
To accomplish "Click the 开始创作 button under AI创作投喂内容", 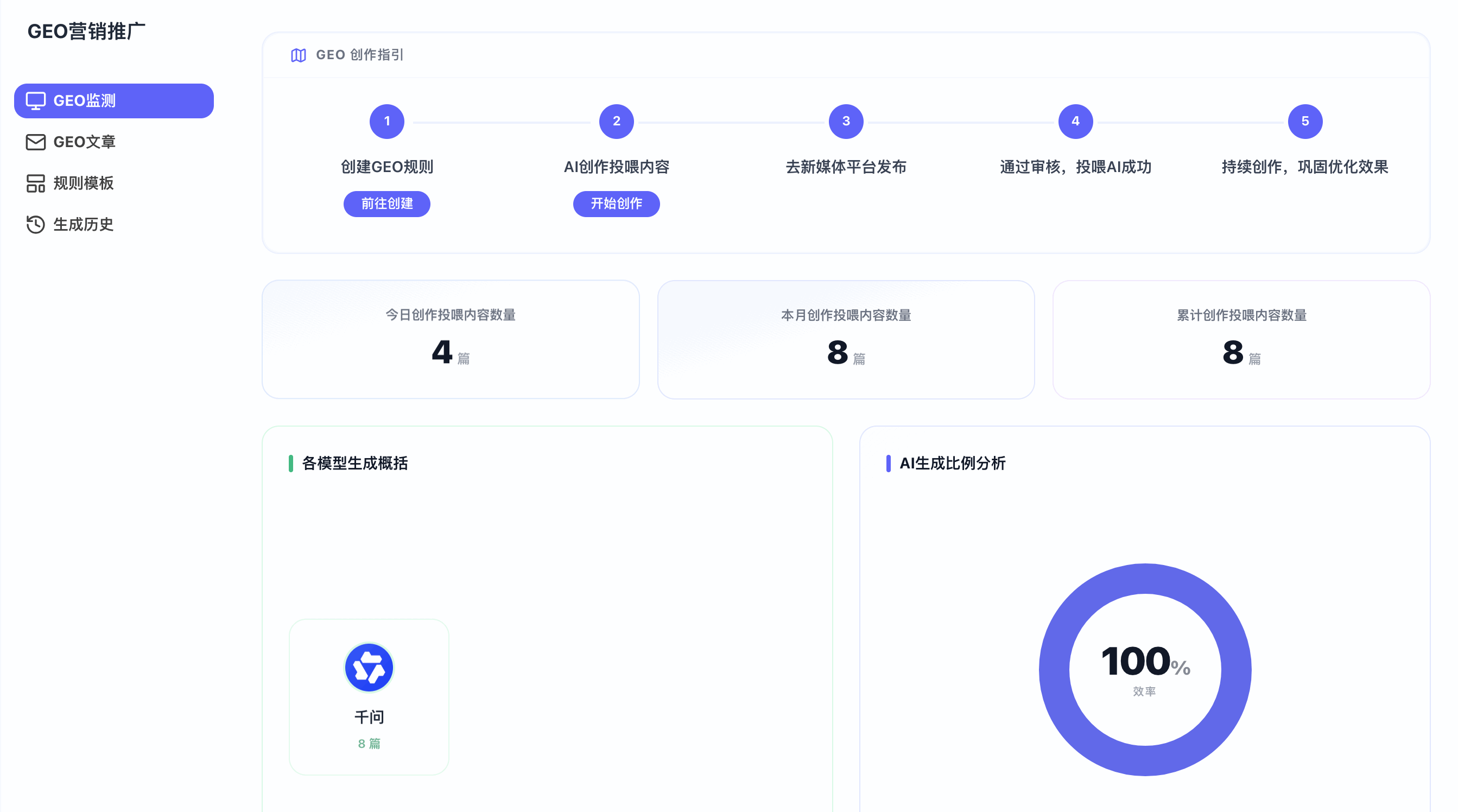I will [617, 204].
